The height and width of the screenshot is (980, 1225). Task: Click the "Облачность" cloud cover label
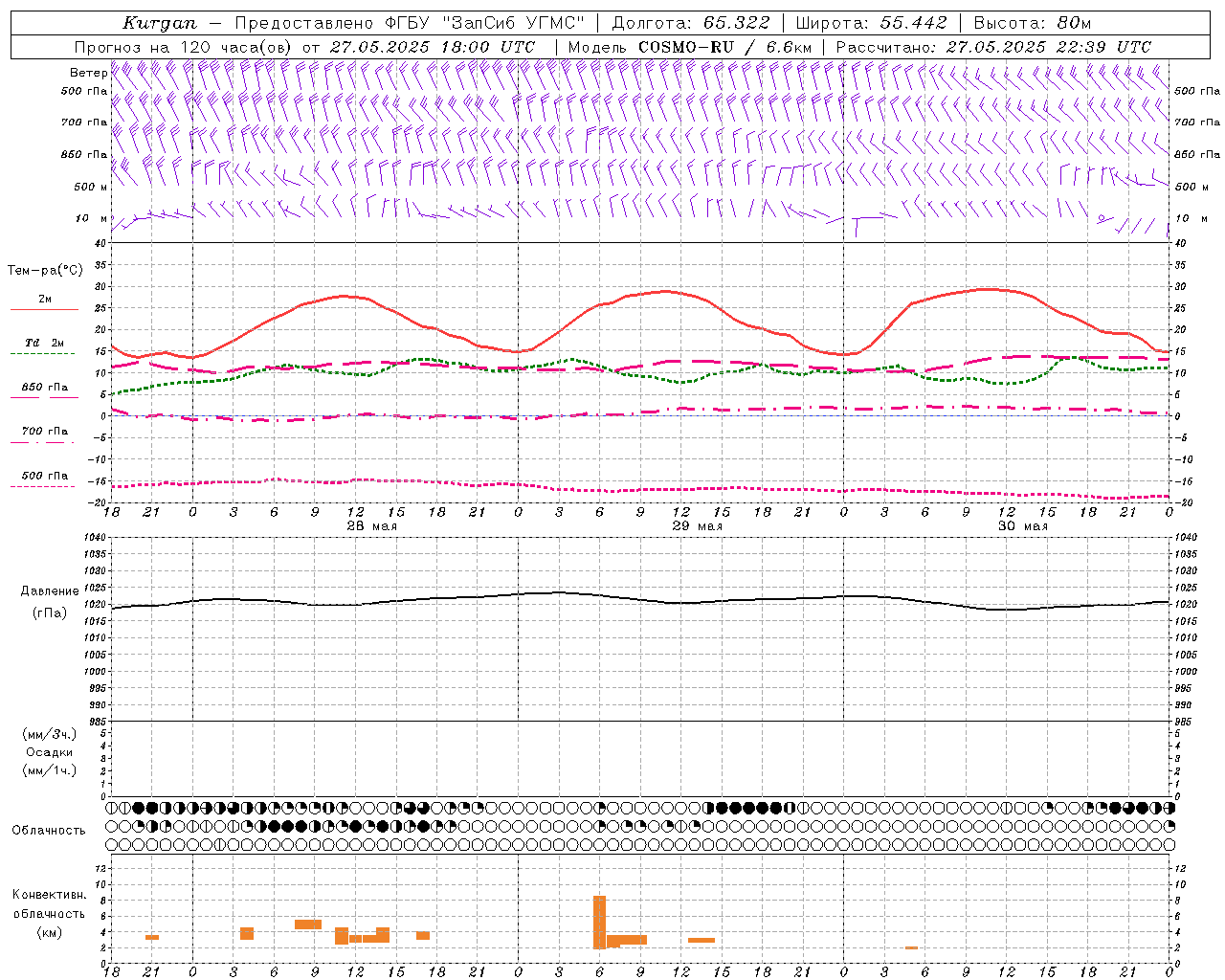(49, 831)
